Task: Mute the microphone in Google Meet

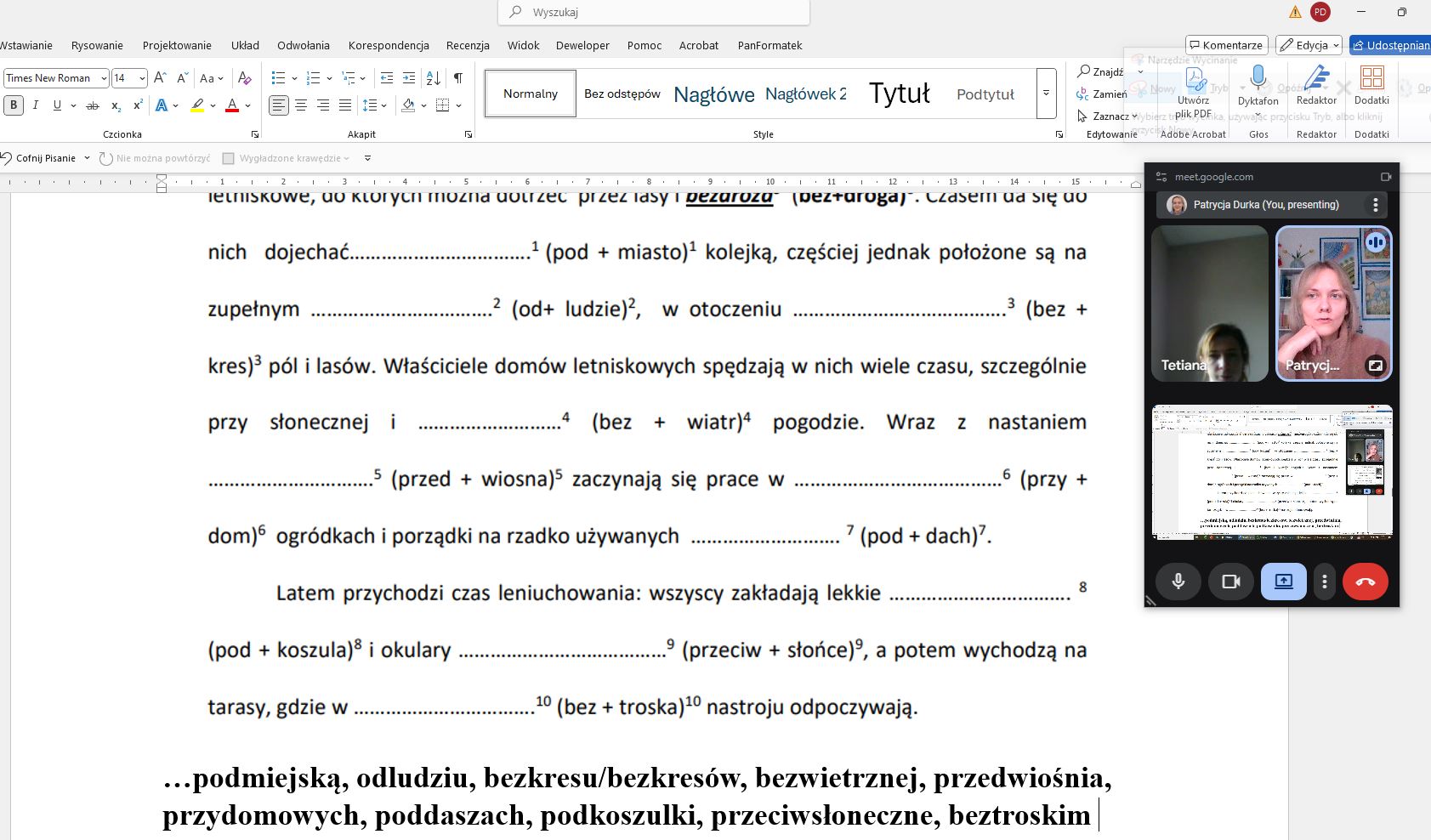Action: pos(1178,582)
